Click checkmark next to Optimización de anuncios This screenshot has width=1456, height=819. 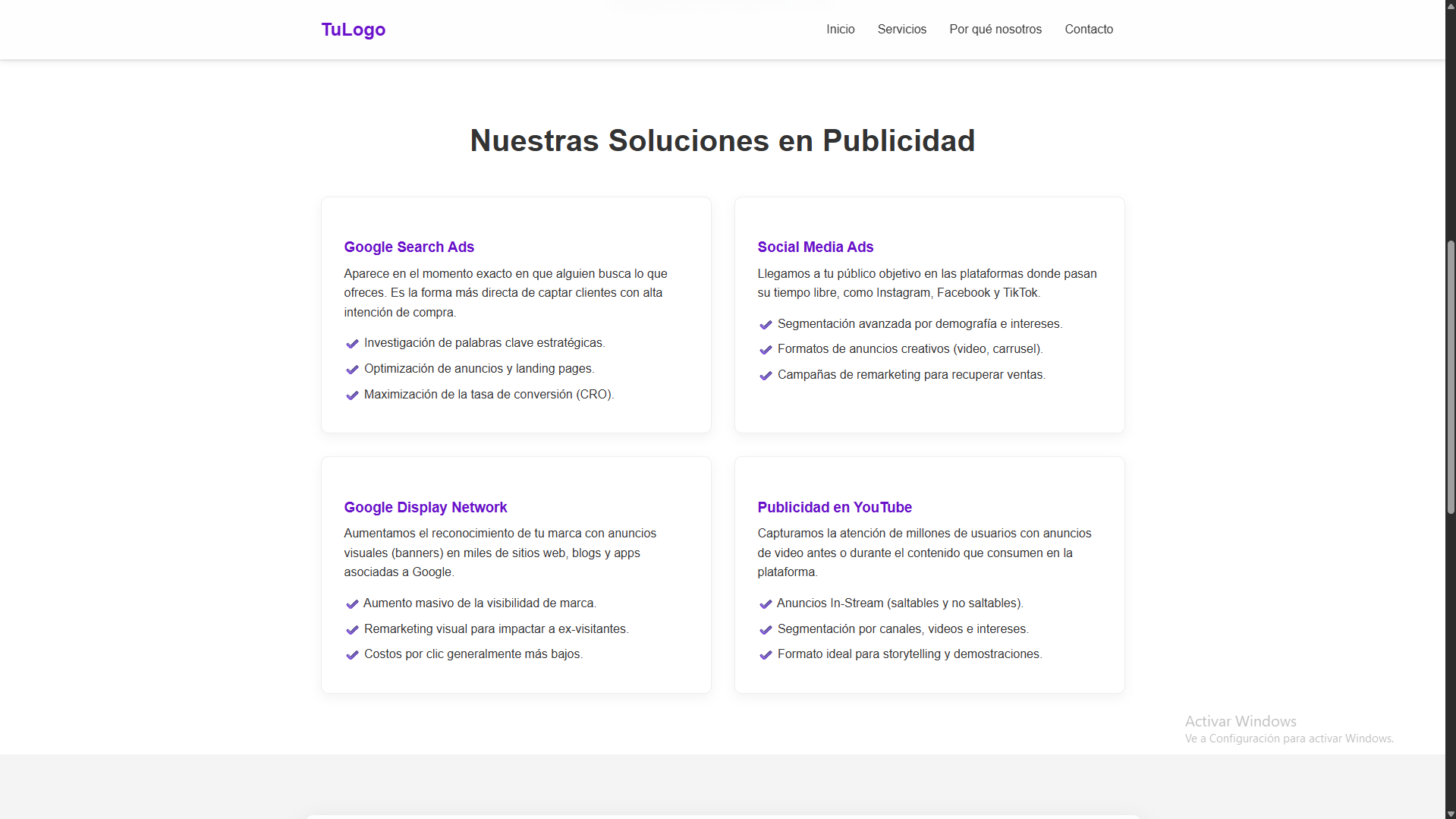click(x=352, y=370)
